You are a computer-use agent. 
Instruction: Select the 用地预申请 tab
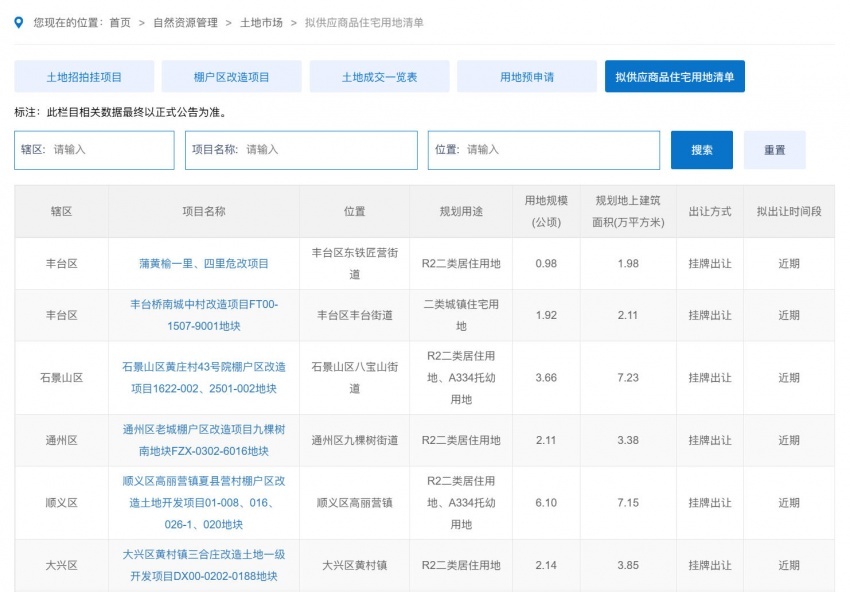point(527,77)
